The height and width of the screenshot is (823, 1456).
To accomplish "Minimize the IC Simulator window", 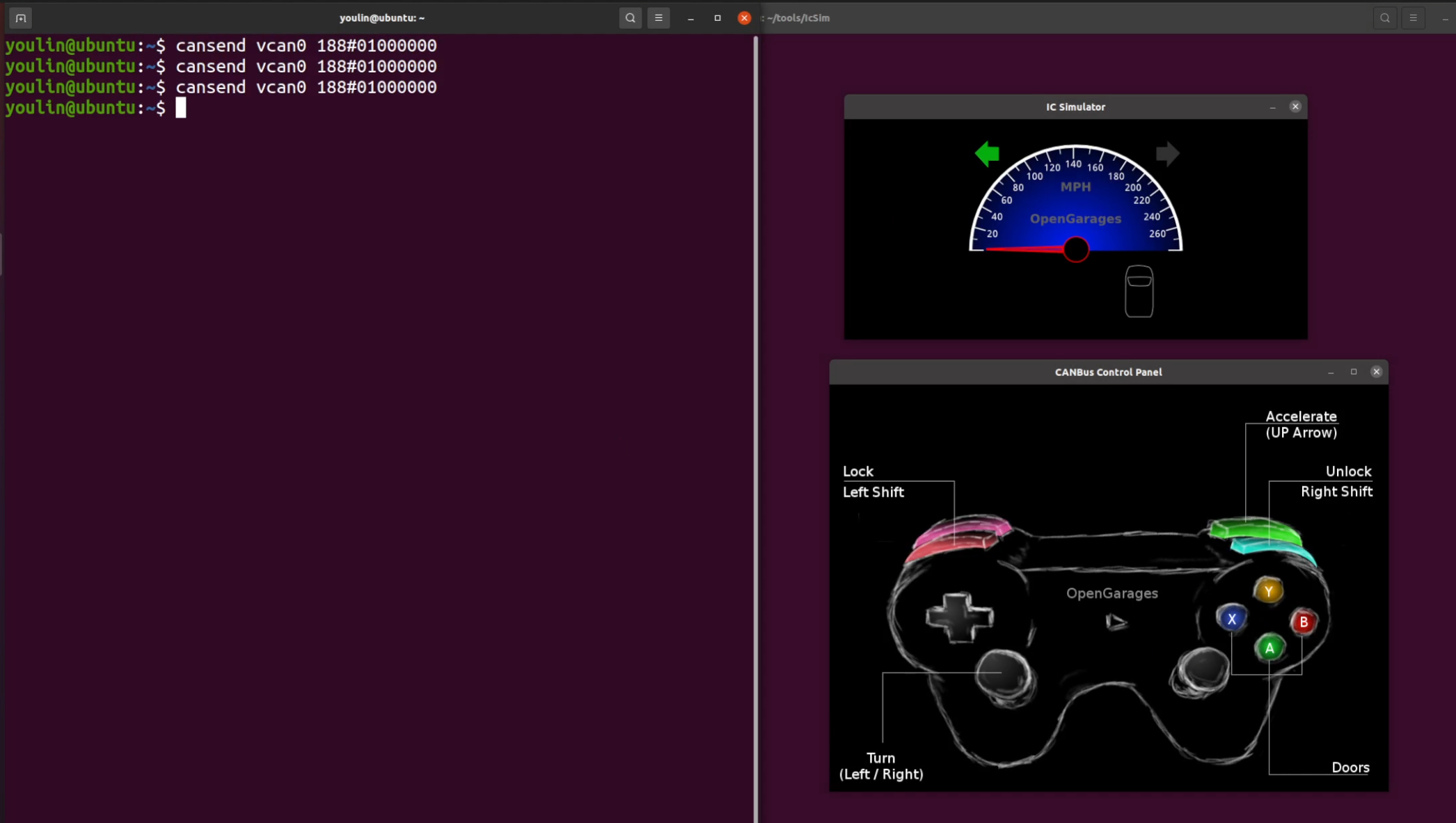I will tap(1273, 107).
